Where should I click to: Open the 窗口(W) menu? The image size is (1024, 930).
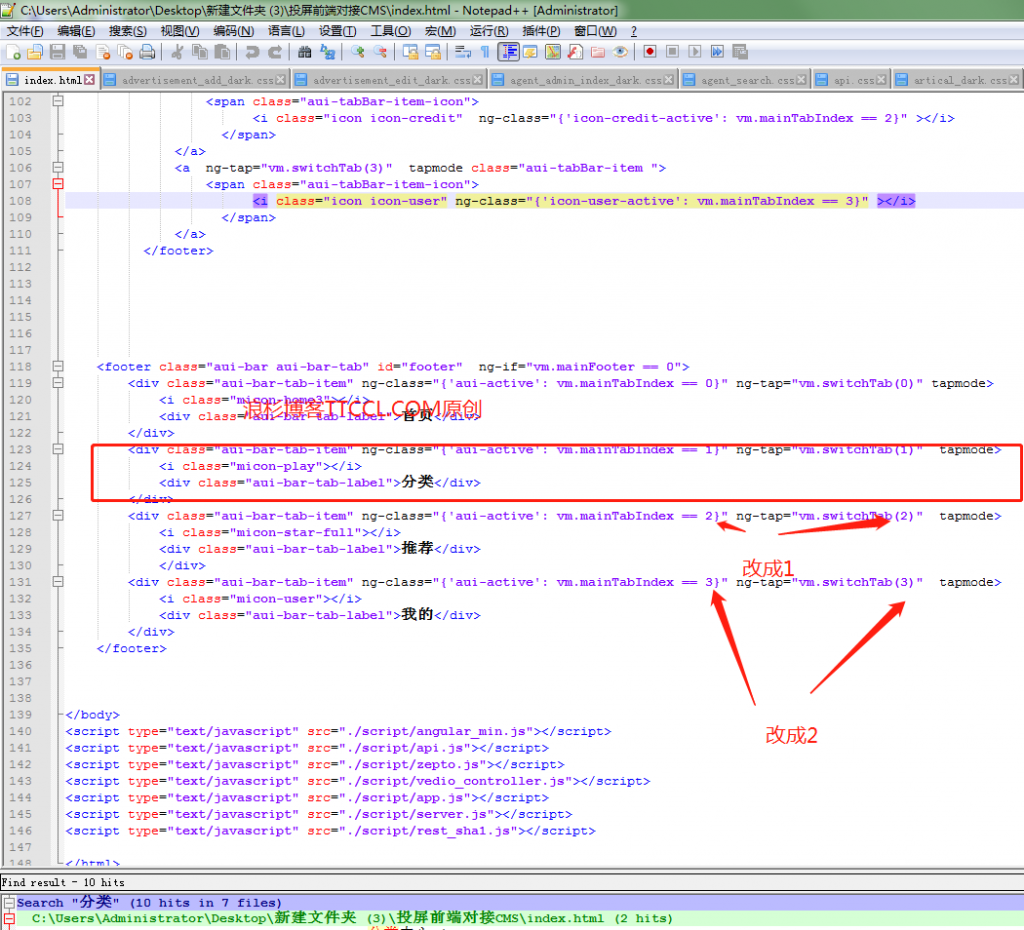point(595,31)
